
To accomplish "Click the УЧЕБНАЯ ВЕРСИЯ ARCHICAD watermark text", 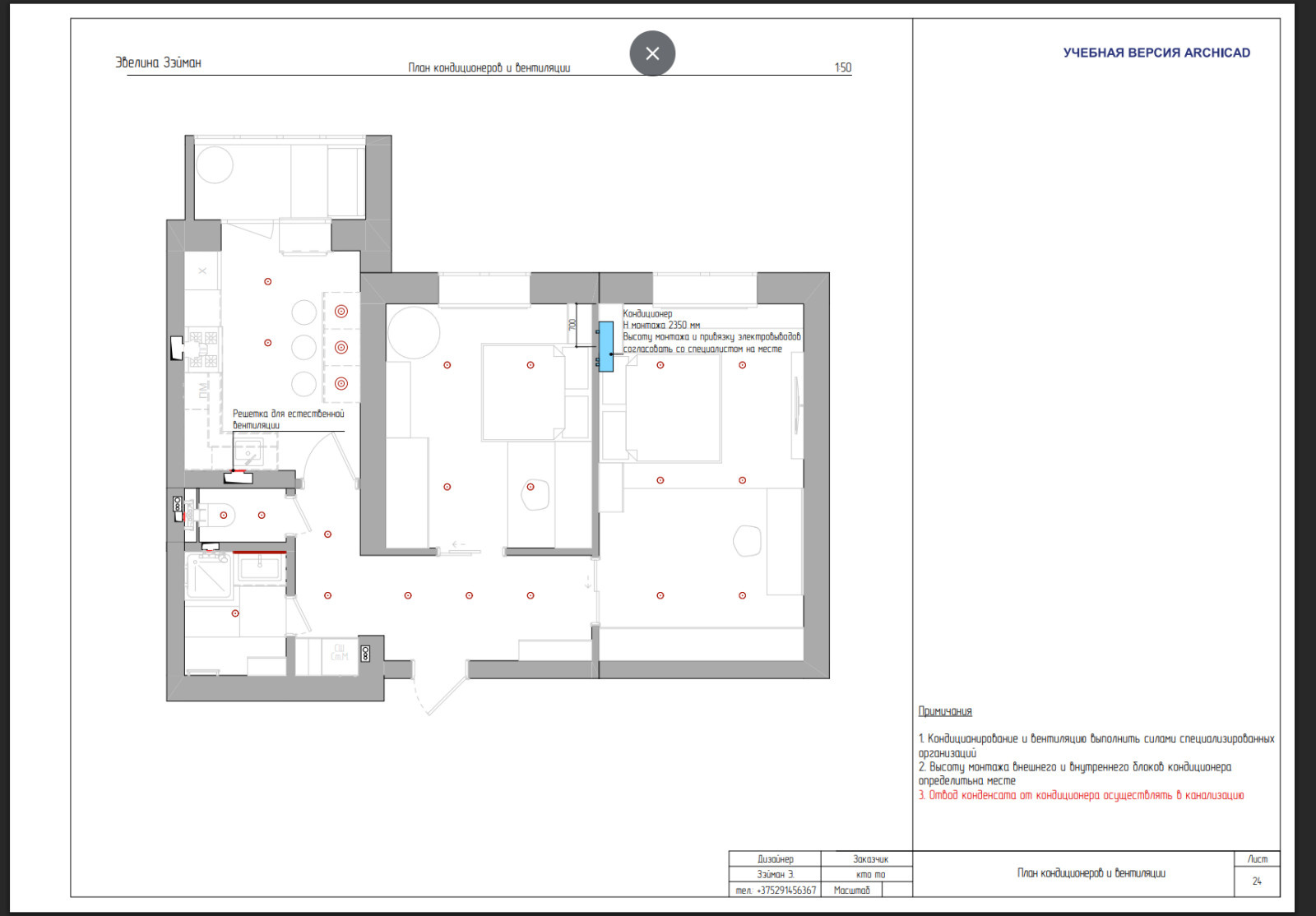I will click(1156, 53).
